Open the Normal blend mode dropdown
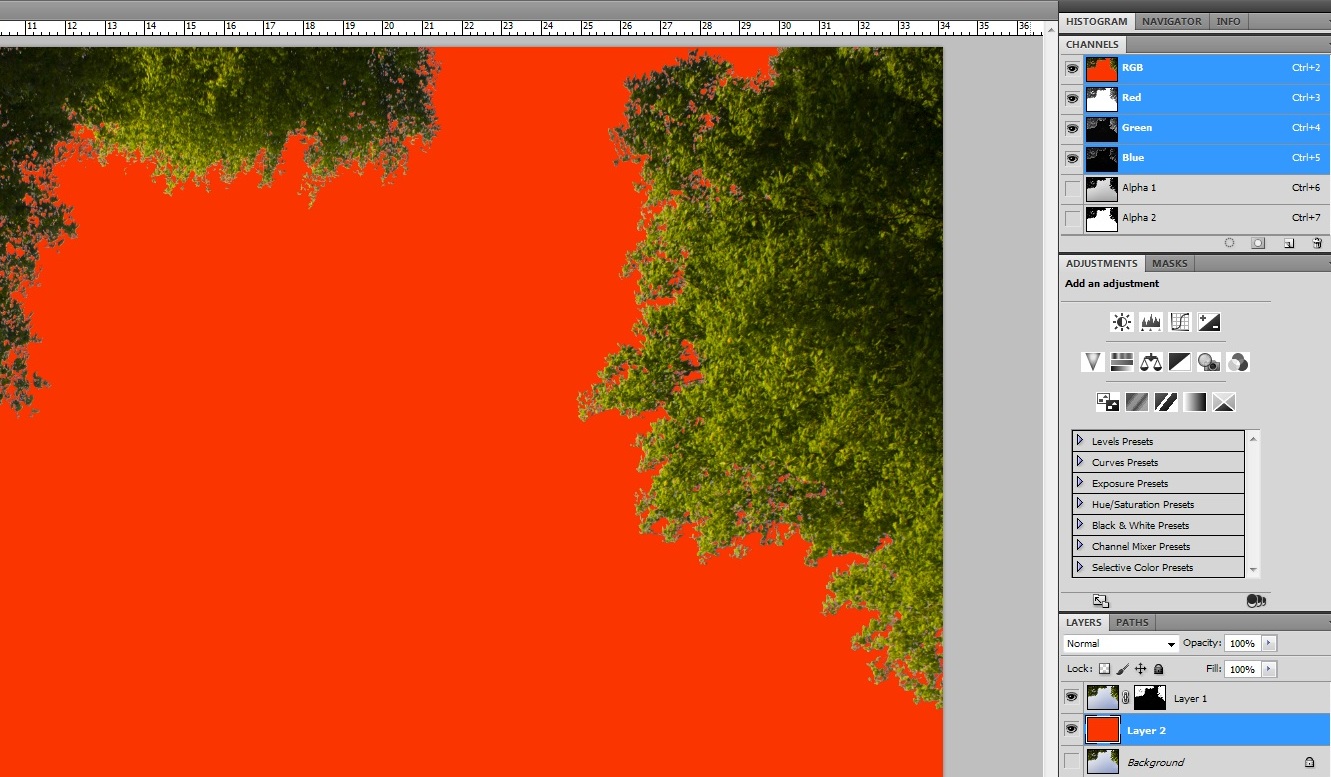This screenshot has width=1331, height=777. pyautogui.click(x=1121, y=644)
